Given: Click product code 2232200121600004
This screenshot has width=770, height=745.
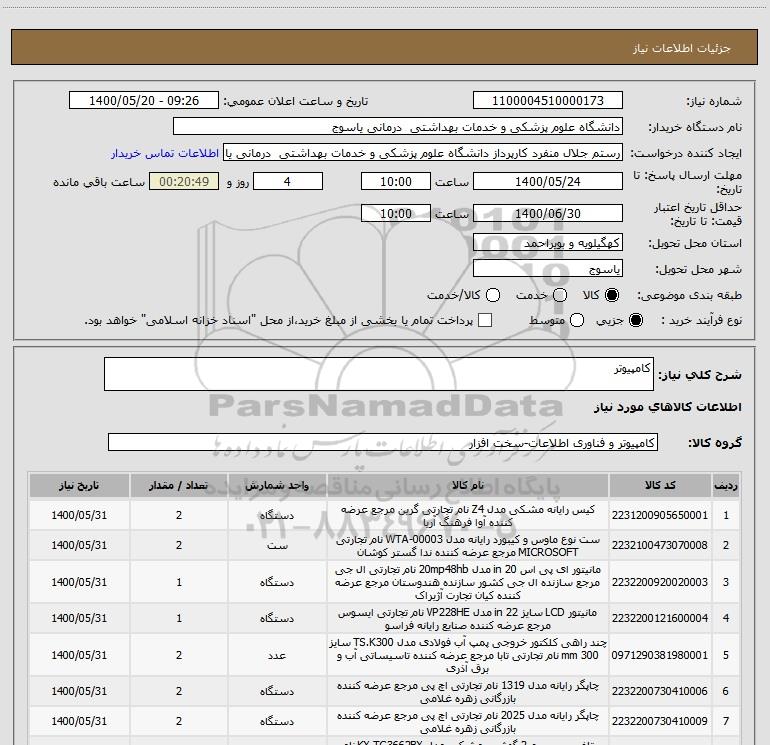Looking at the screenshot, I should tap(660, 618).
